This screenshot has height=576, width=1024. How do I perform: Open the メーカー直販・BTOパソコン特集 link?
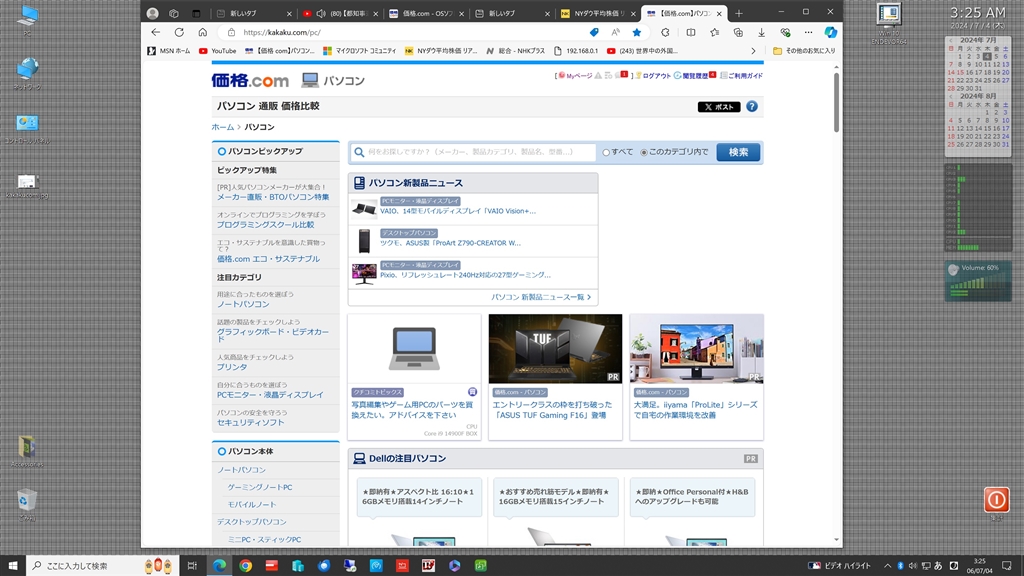[x=273, y=197]
